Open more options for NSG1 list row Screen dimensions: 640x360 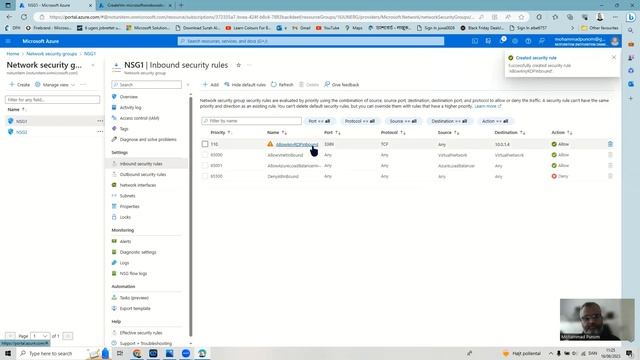click(100, 121)
